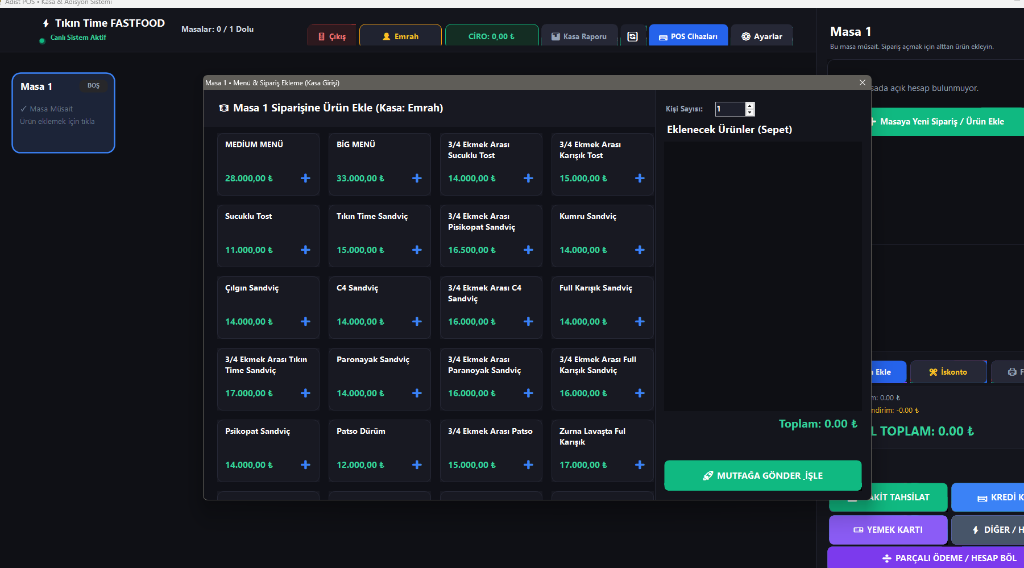Open Ayarlar settings
The height and width of the screenshot is (568, 1024).
[x=761, y=37]
